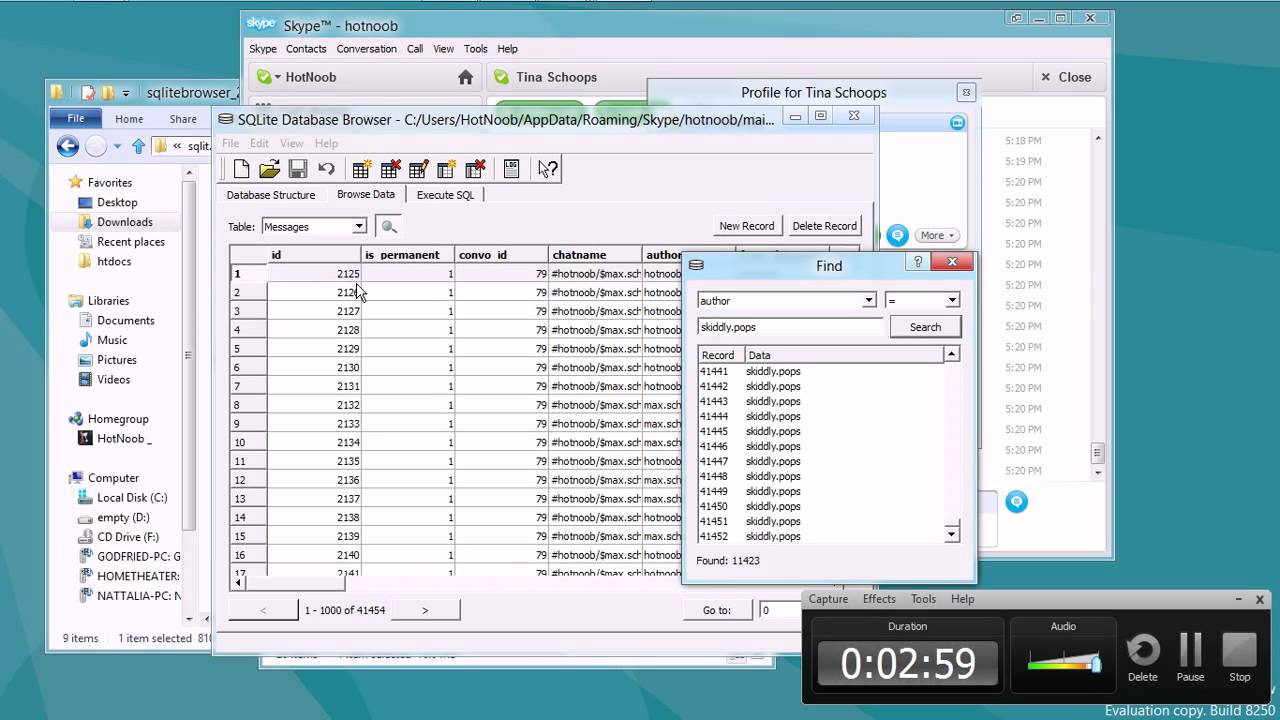Open Skype Tools menu
This screenshot has height=720, width=1280.
[476, 49]
